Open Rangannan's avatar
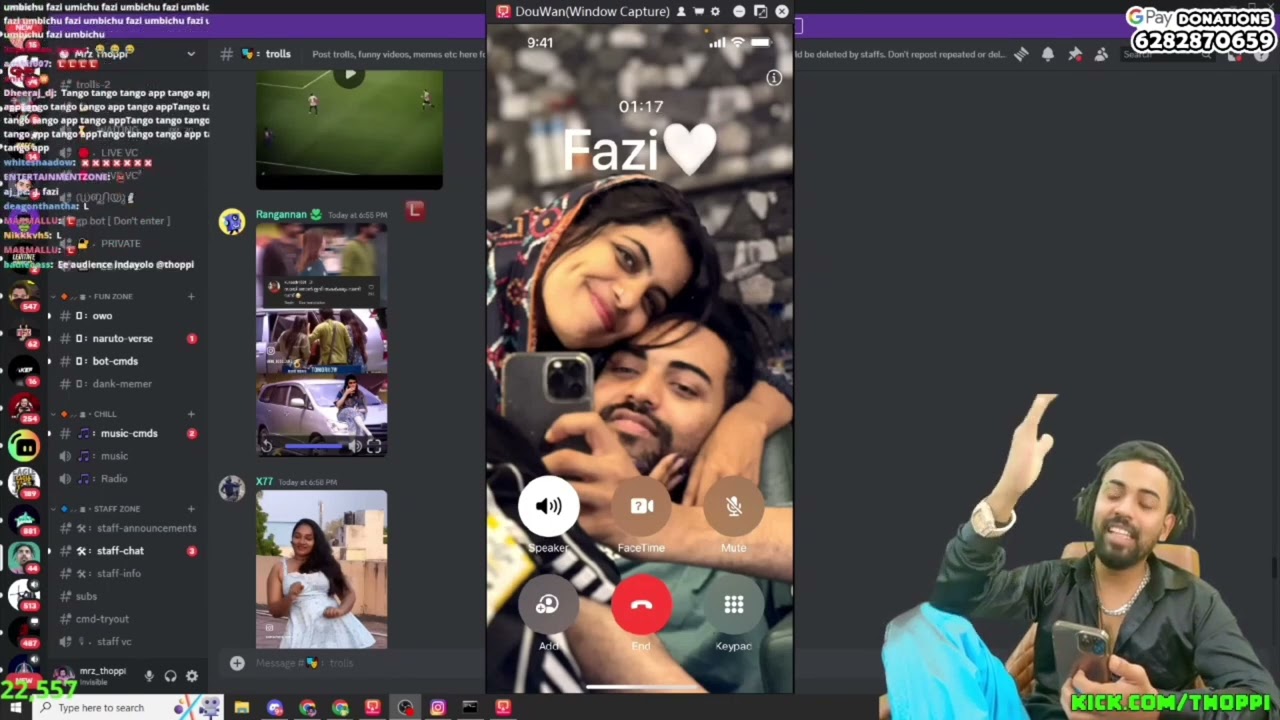 pyautogui.click(x=232, y=222)
